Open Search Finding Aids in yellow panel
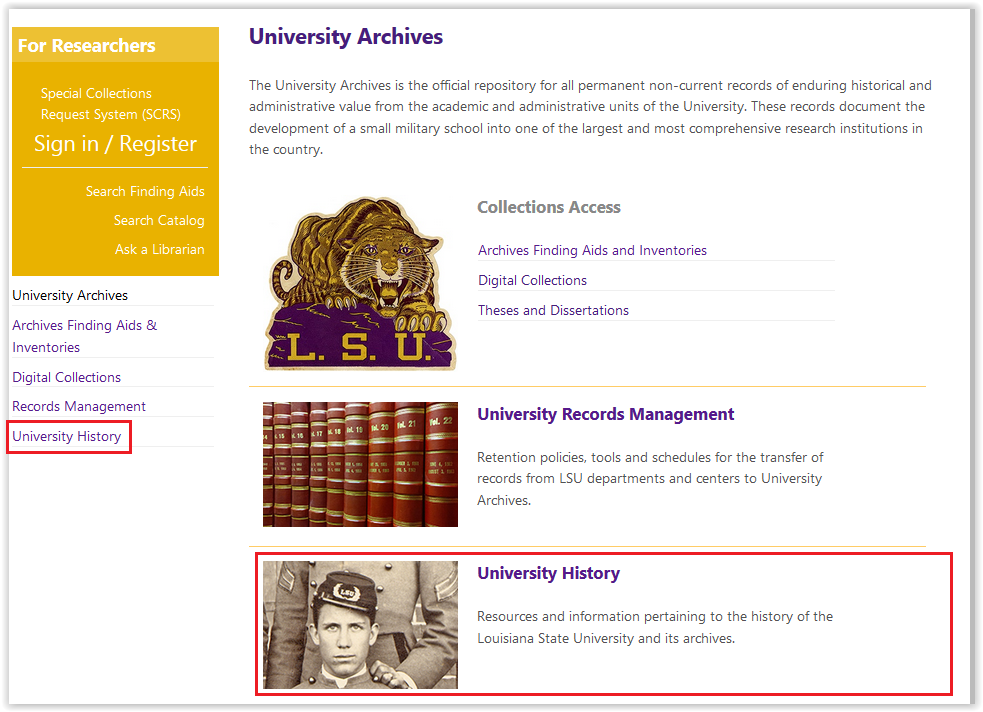Image resolution: width=983 pixels, height=712 pixels. [x=145, y=191]
